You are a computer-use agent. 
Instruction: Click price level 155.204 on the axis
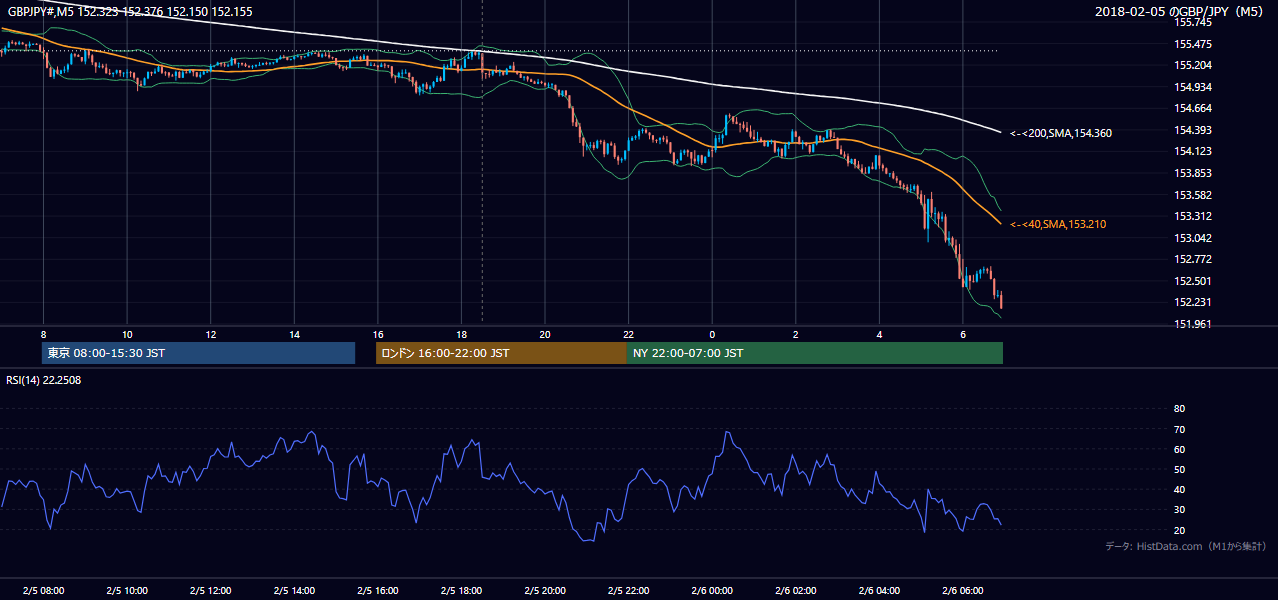[1192, 65]
